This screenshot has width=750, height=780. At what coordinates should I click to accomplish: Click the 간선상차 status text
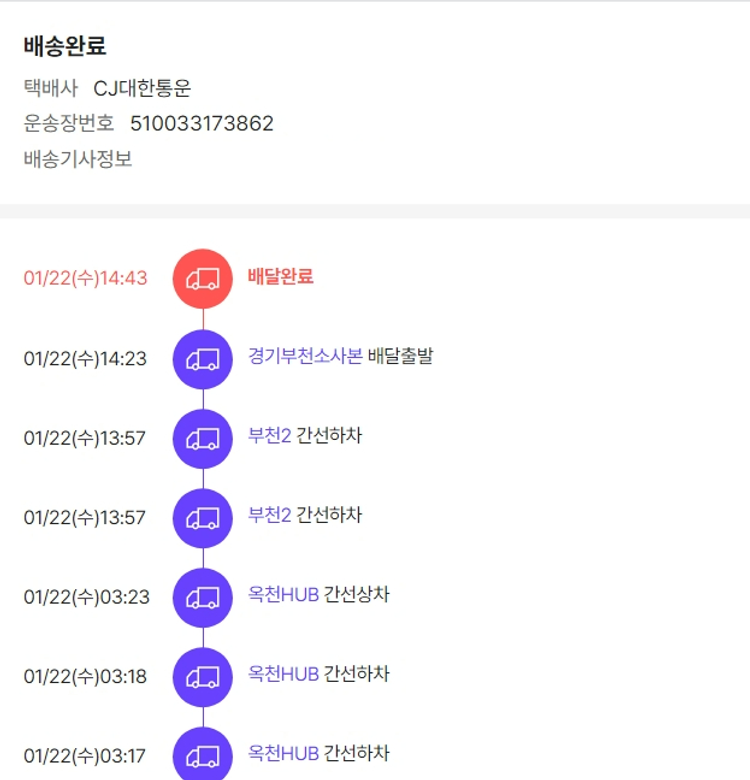(357, 595)
